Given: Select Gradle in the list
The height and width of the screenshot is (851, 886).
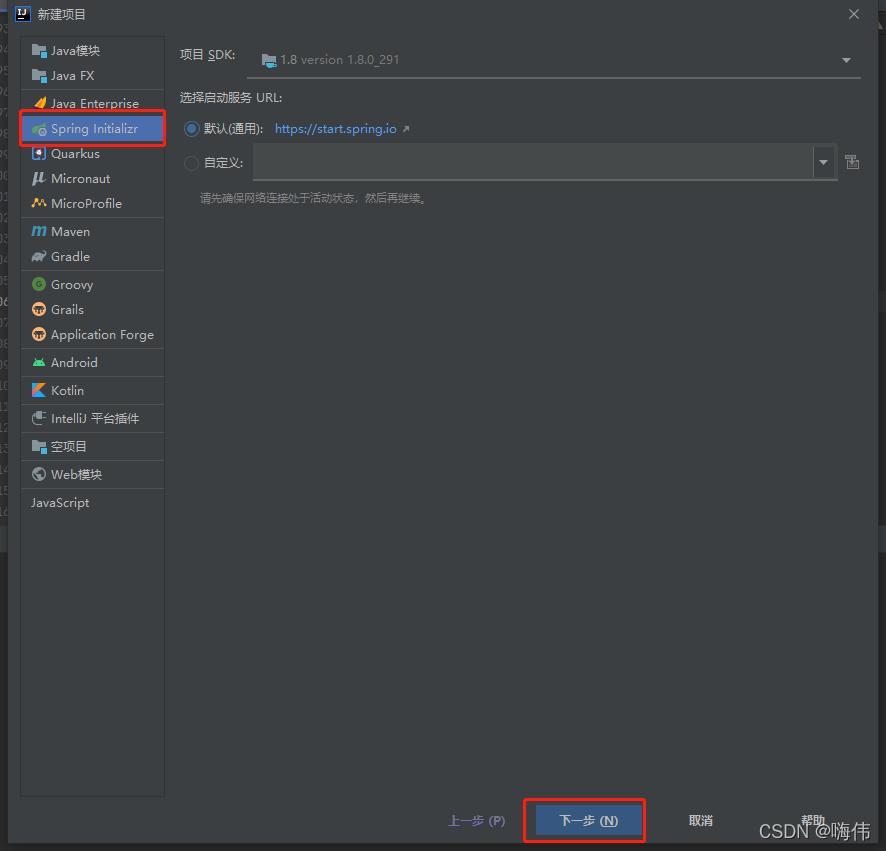Looking at the screenshot, I should click(x=92, y=257).
